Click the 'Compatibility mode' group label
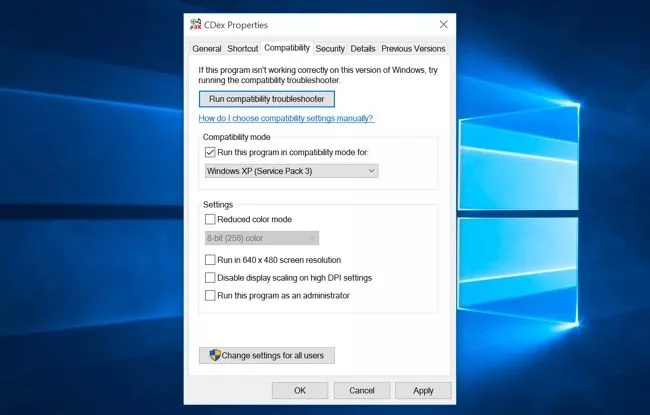This screenshot has width=650, height=415. coord(236,137)
